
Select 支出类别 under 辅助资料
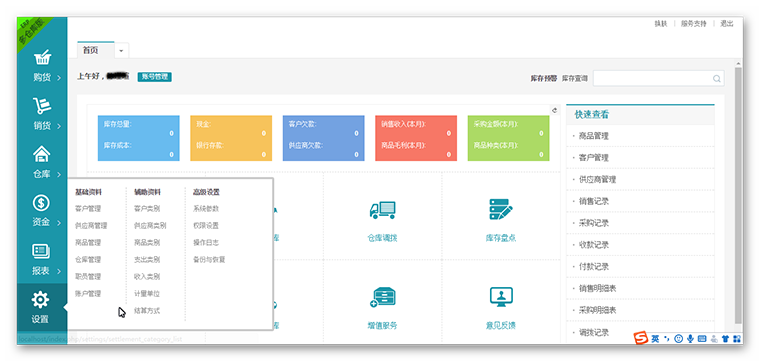pos(147,260)
